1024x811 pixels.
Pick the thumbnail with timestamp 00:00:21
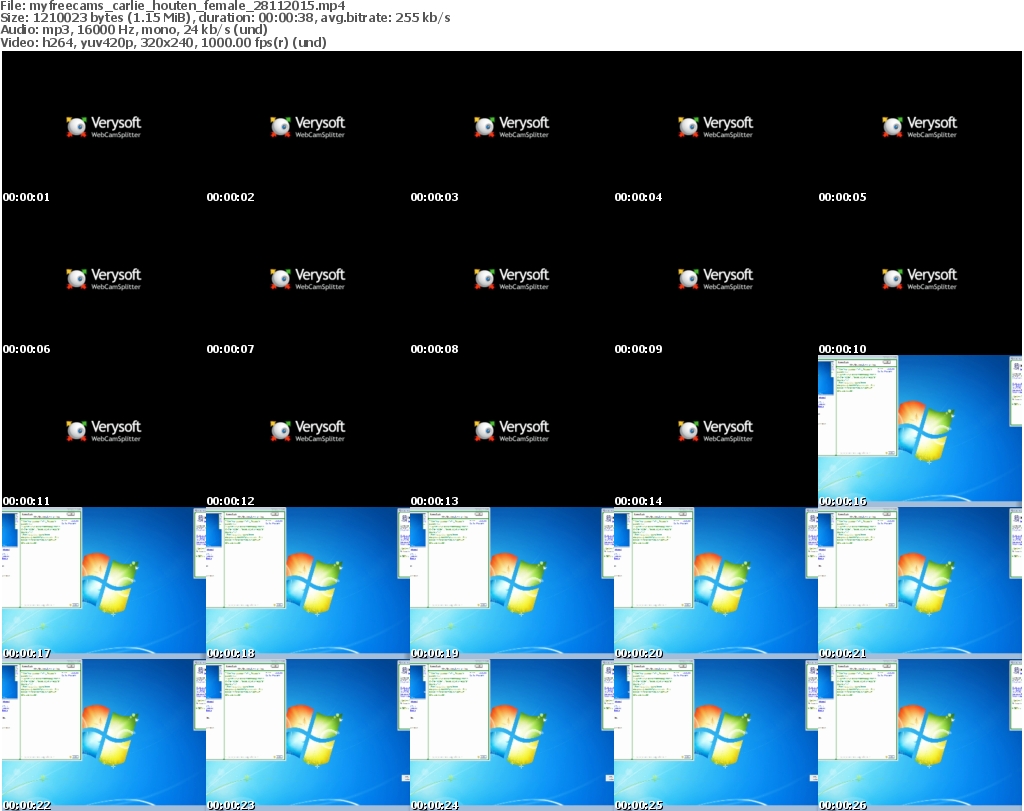(x=920, y=584)
